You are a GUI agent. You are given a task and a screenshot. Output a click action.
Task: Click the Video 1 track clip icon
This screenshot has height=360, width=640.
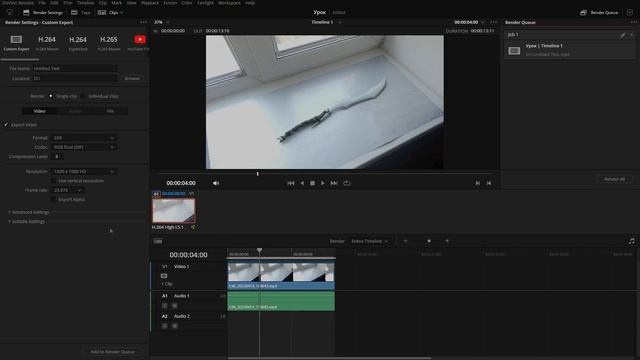point(164,276)
